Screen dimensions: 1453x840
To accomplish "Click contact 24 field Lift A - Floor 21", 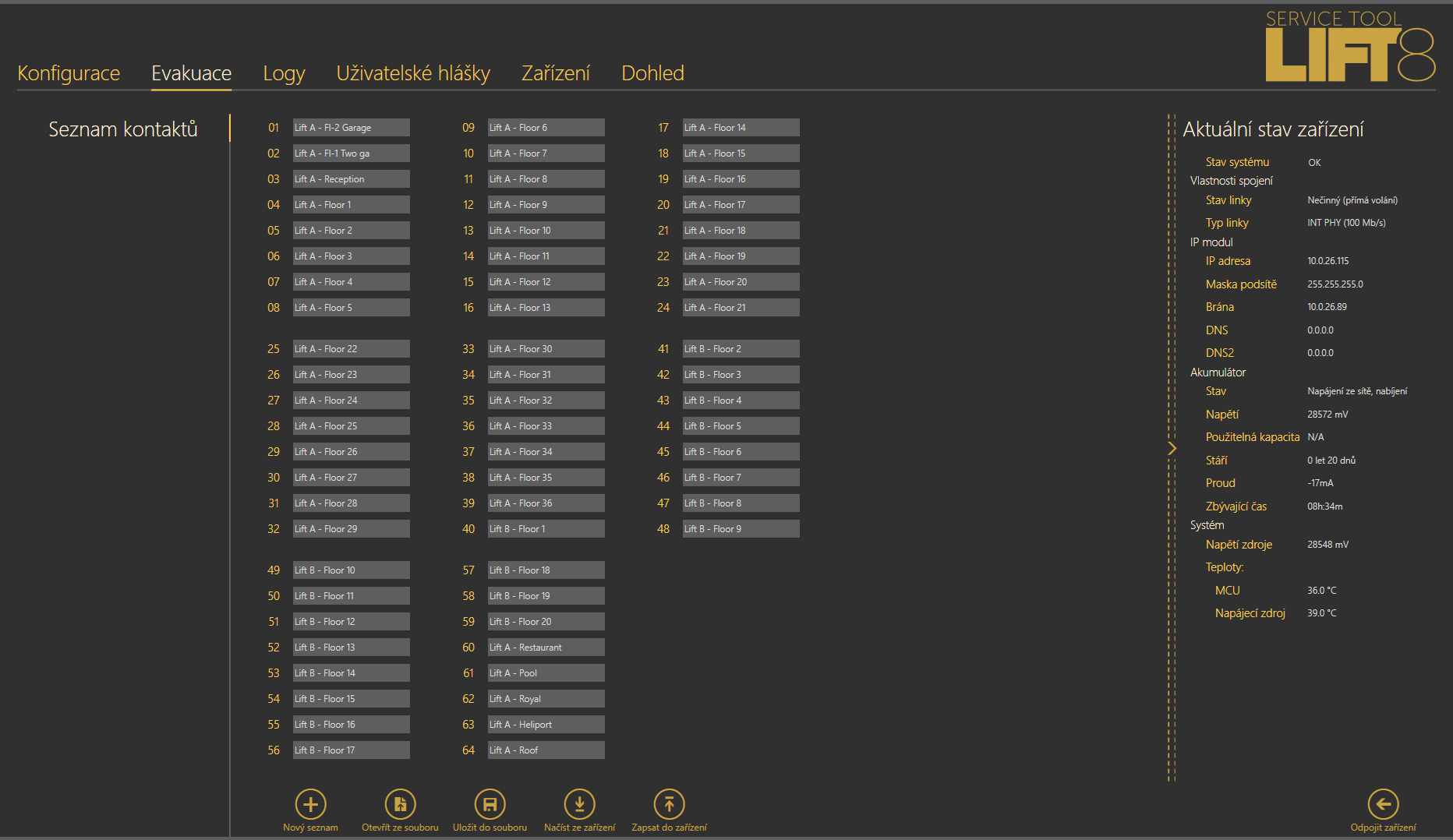I will tap(741, 308).
